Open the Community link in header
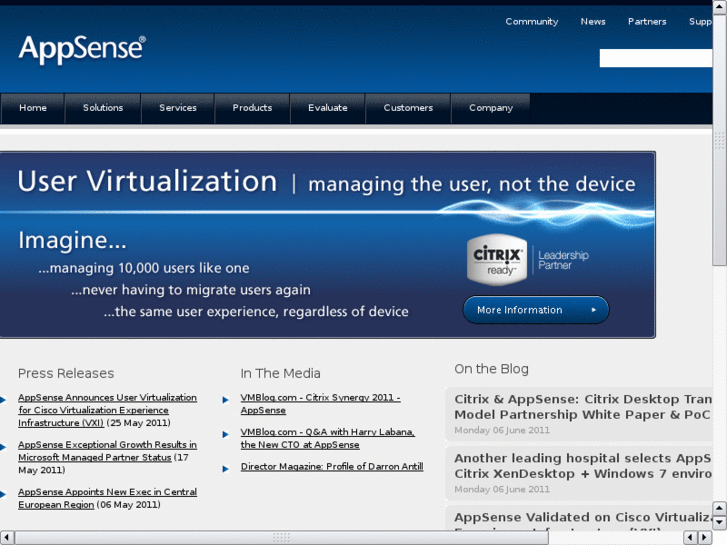 point(531,22)
